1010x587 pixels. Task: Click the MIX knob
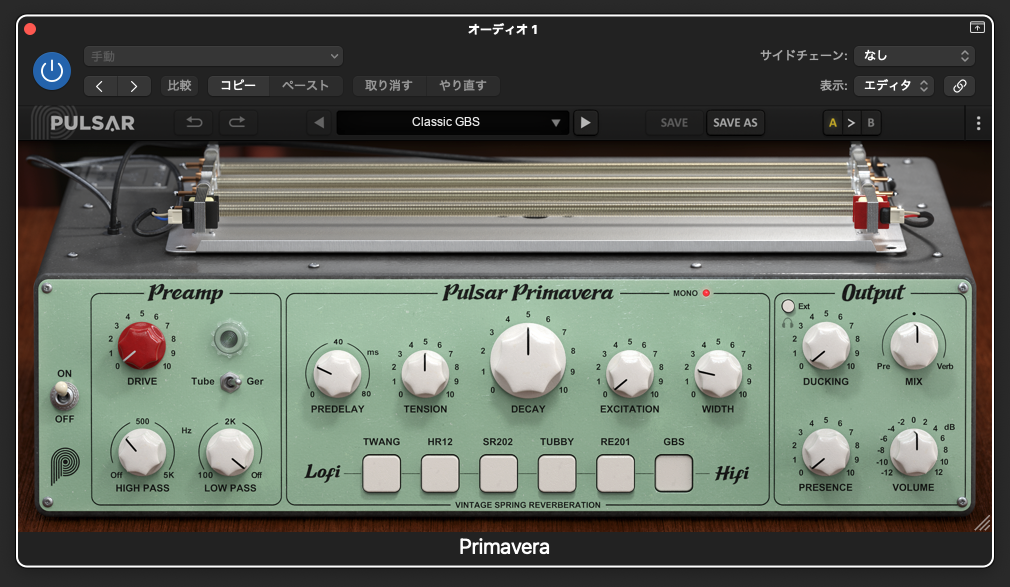click(914, 346)
